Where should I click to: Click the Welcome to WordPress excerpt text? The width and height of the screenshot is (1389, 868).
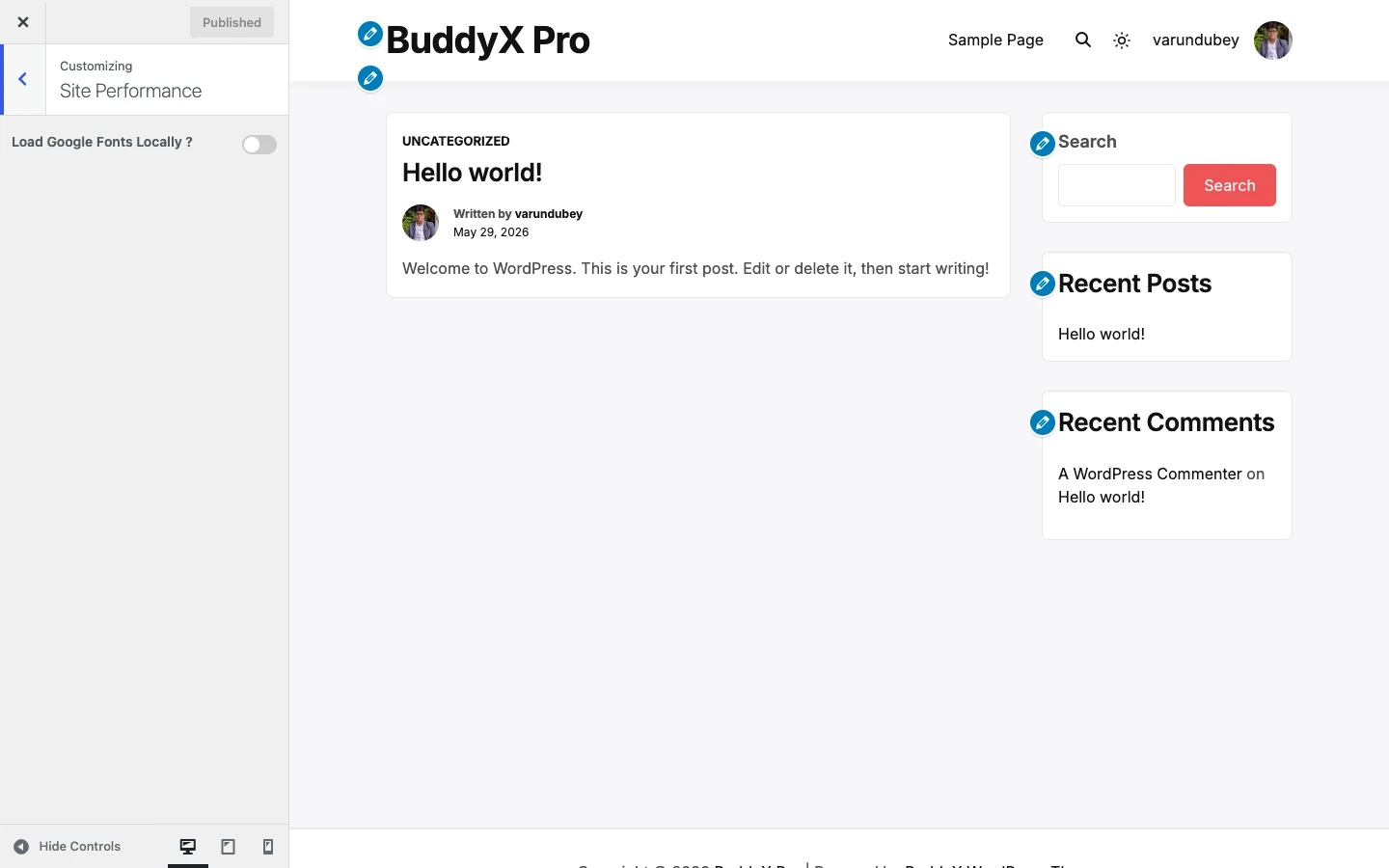(695, 269)
